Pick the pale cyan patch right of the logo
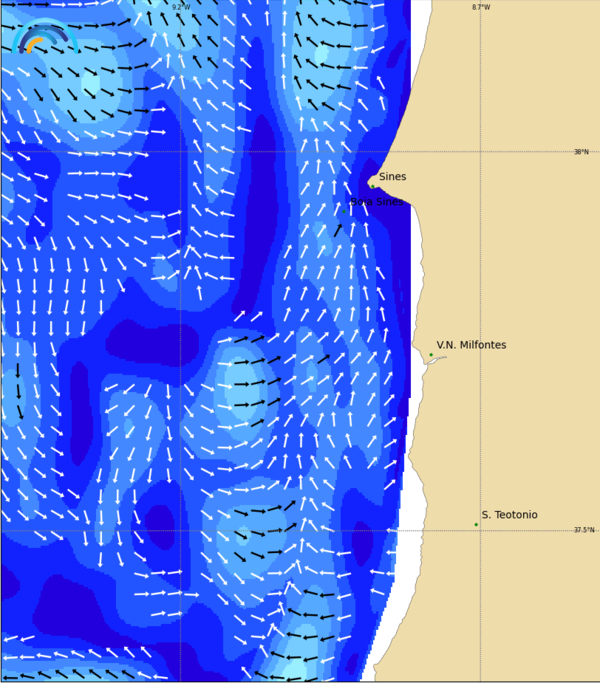600x683 pixels. (90, 80)
